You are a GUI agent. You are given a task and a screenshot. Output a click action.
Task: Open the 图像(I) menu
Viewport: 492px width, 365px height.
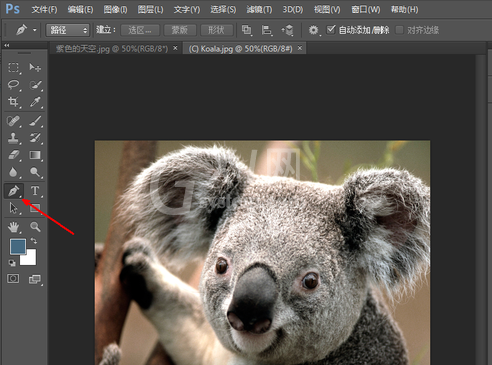(x=115, y=9)
